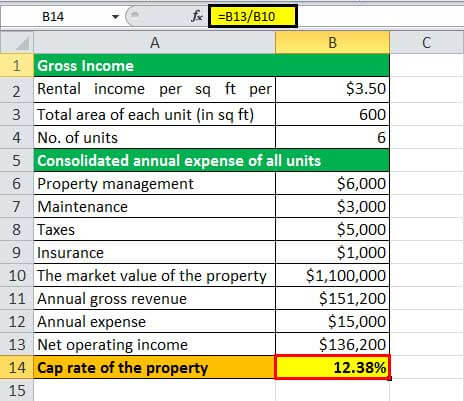
Task: Select column A header
Action: pos(154,43)
